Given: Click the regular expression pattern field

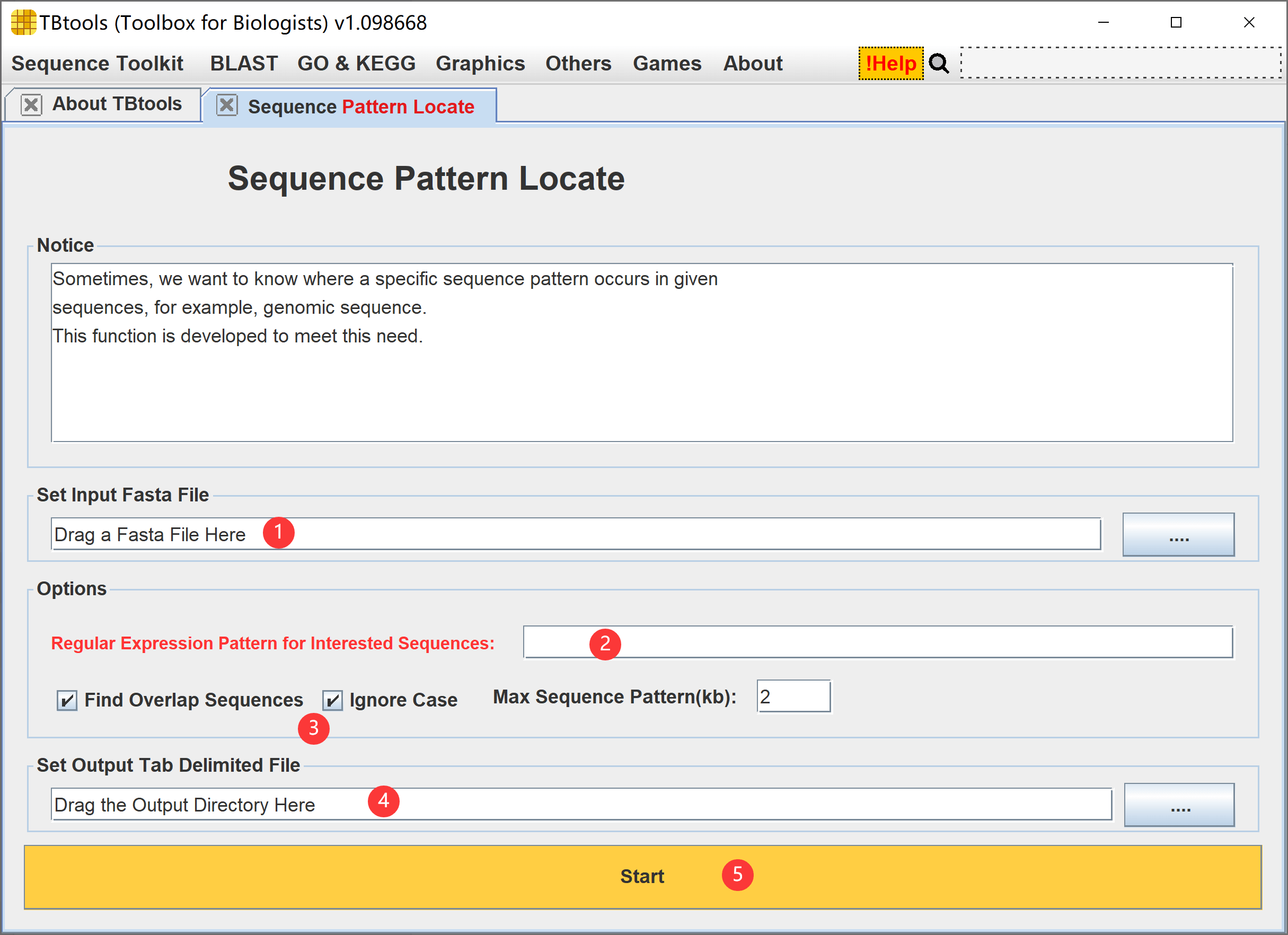Looking at the screenshot, I should tap(877, 642).
